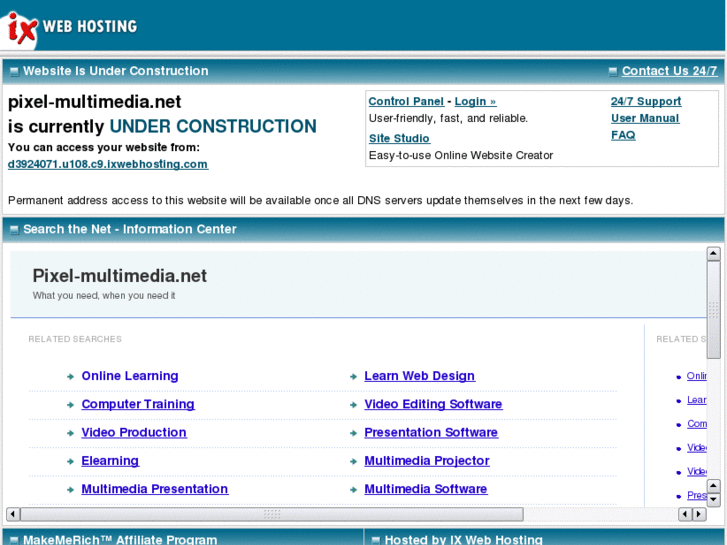Click the Pixel-multimedia.net frame heading
This screenshot has width=727, height=545.
tap(120, 276)
